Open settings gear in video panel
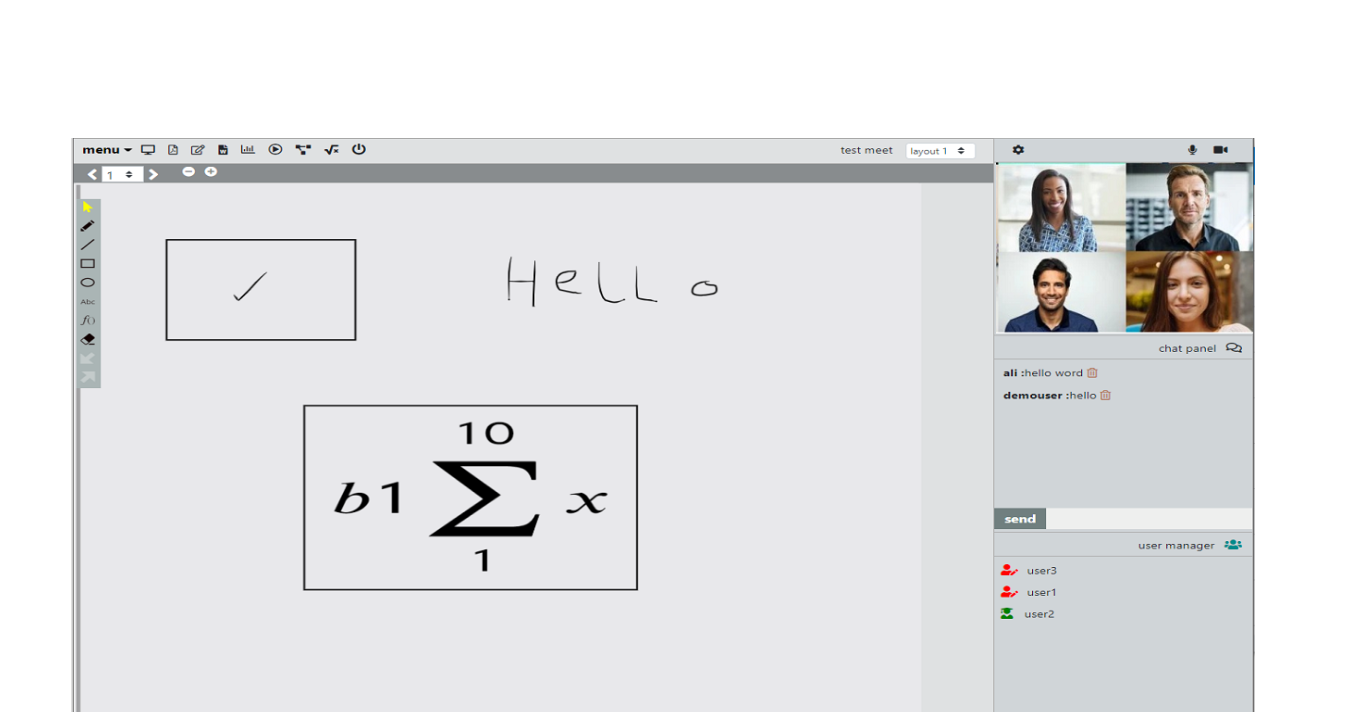 (1018, 150)
